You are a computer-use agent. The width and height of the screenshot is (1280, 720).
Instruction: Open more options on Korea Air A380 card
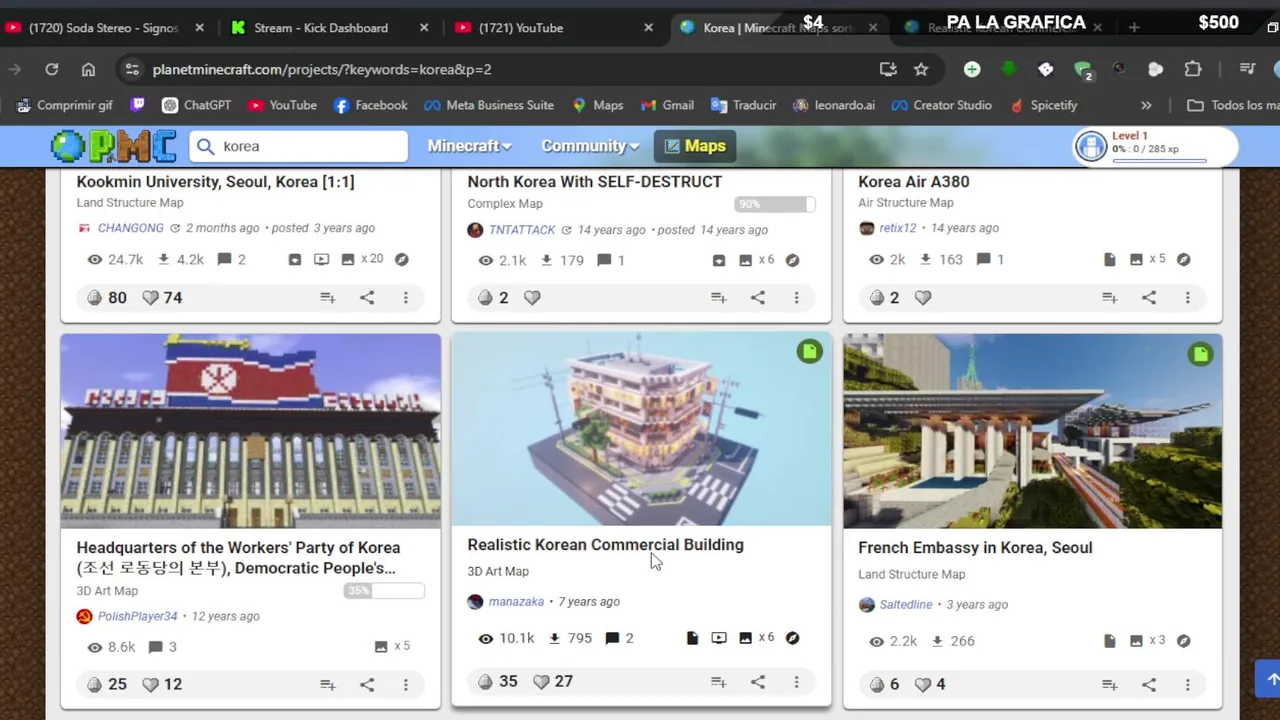[1187, 298]
